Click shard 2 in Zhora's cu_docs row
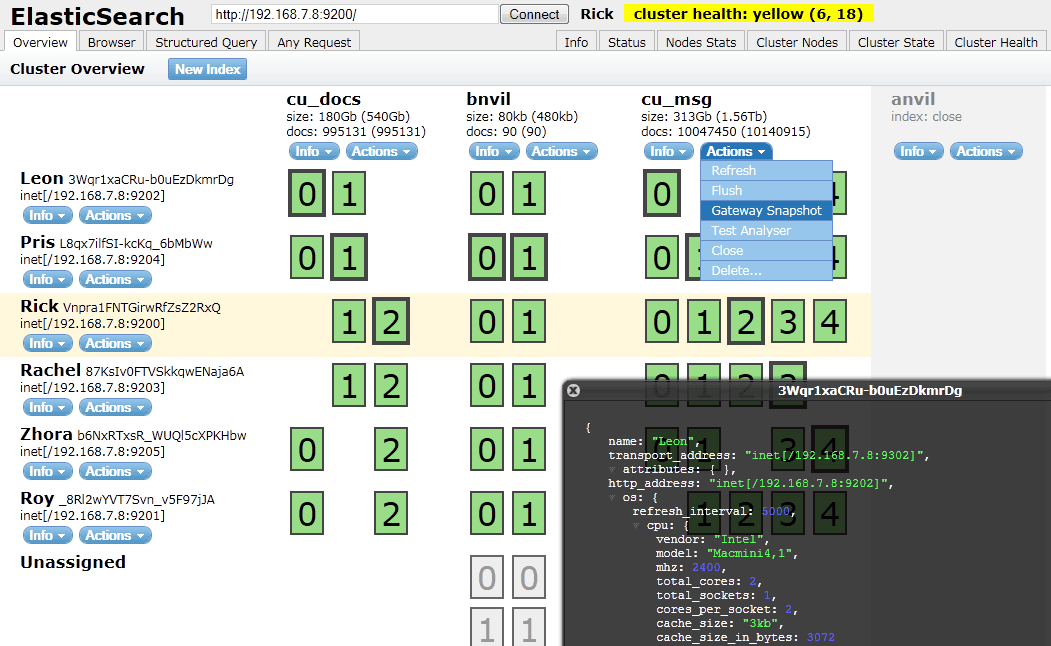Viewport: 1051px width, 646px height. coord(390,450)
